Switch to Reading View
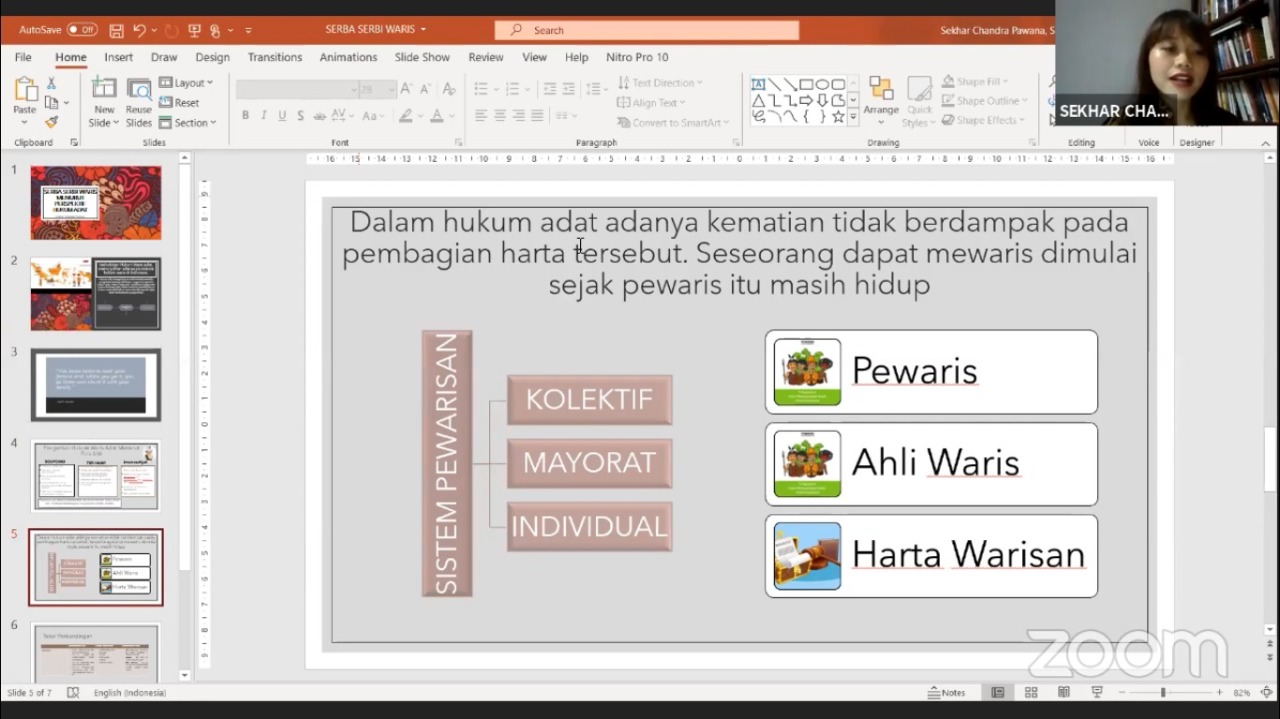This screenshot has height=719, width=1280. pyautogui.click(x=1064, y=692)
